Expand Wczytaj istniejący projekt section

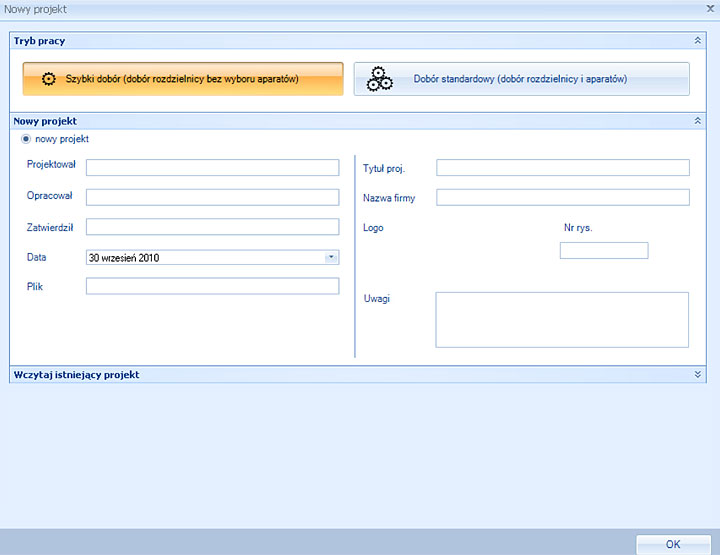click(x=698, y=375)
